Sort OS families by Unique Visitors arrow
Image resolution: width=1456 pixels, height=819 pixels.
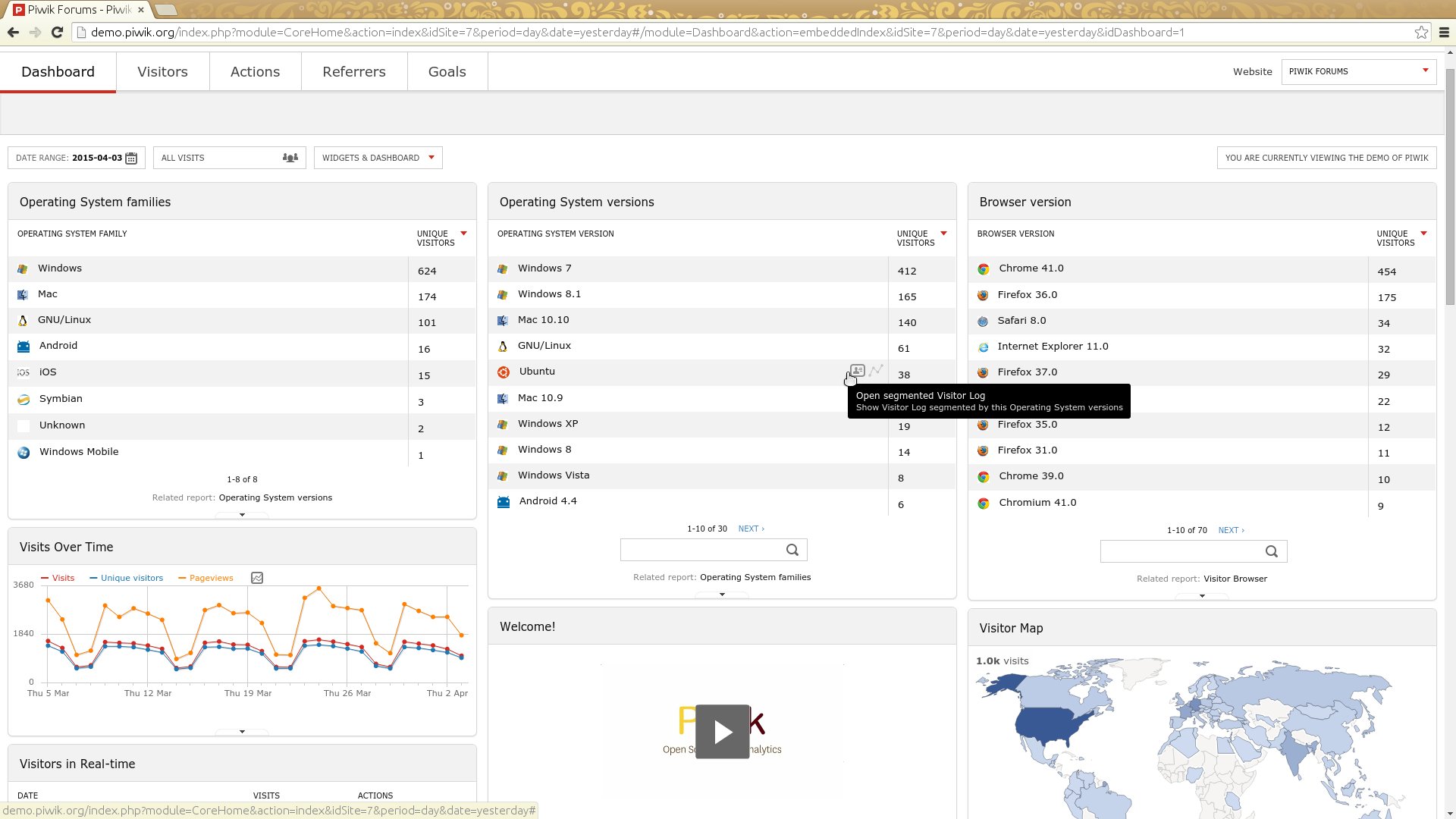coord(463,234)
